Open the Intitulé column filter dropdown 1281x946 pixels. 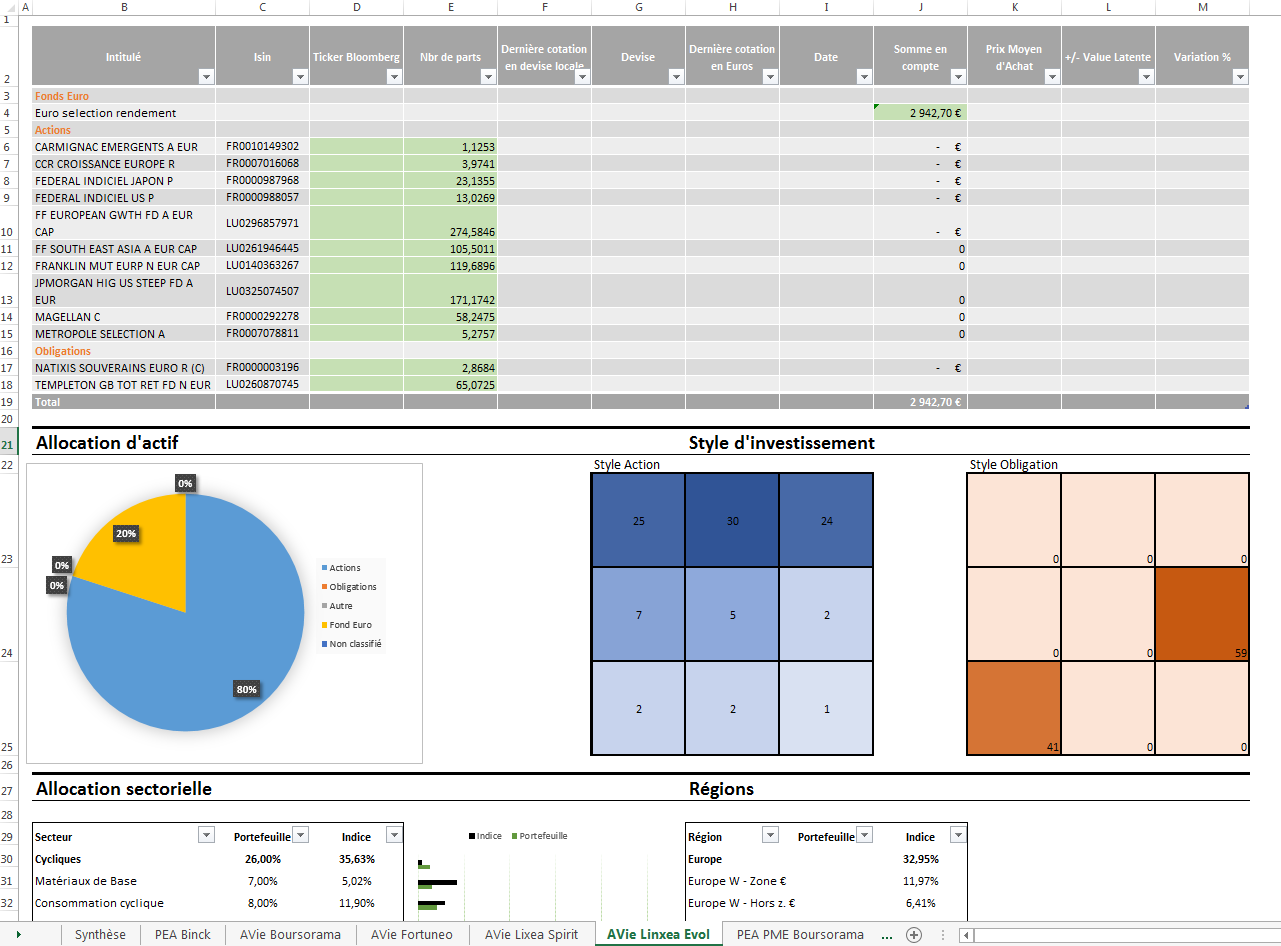[206, 77]
